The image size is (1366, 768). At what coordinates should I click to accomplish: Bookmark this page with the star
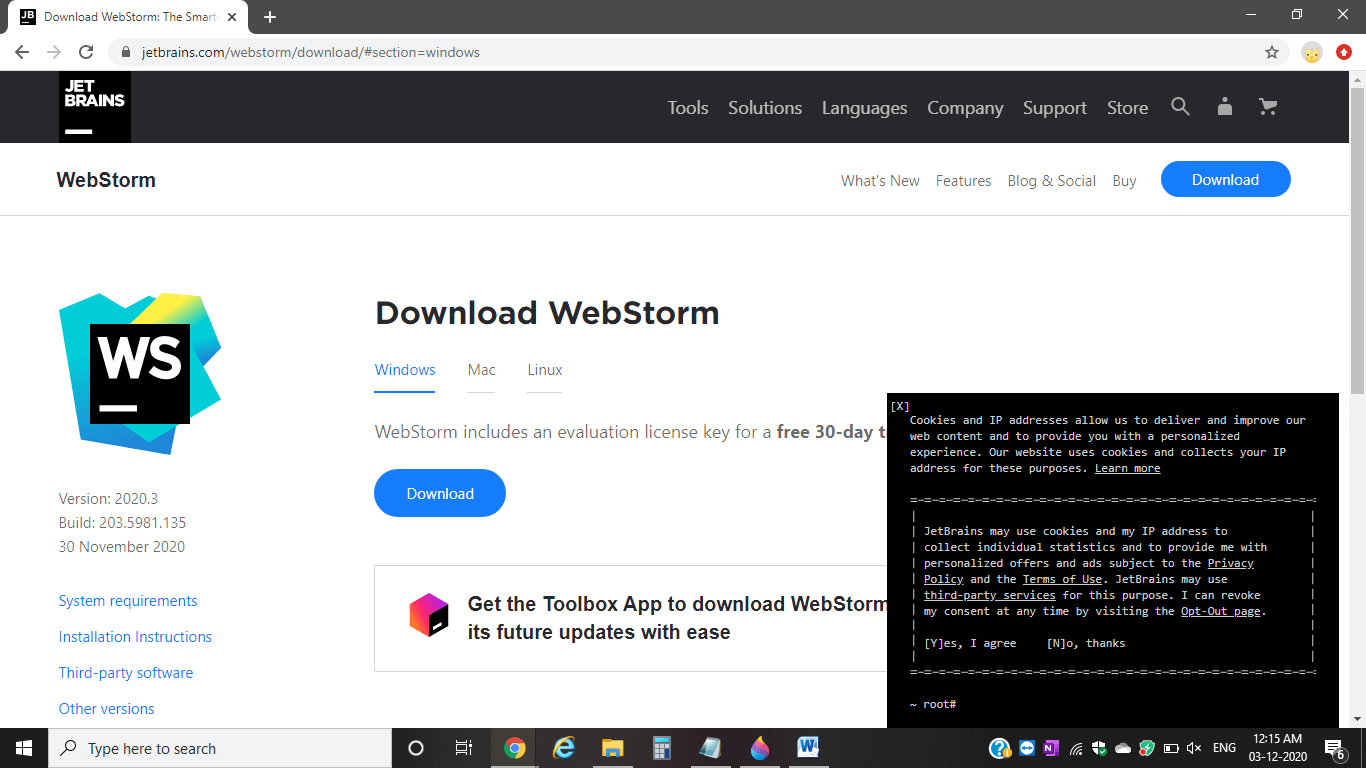[1272, 52]
